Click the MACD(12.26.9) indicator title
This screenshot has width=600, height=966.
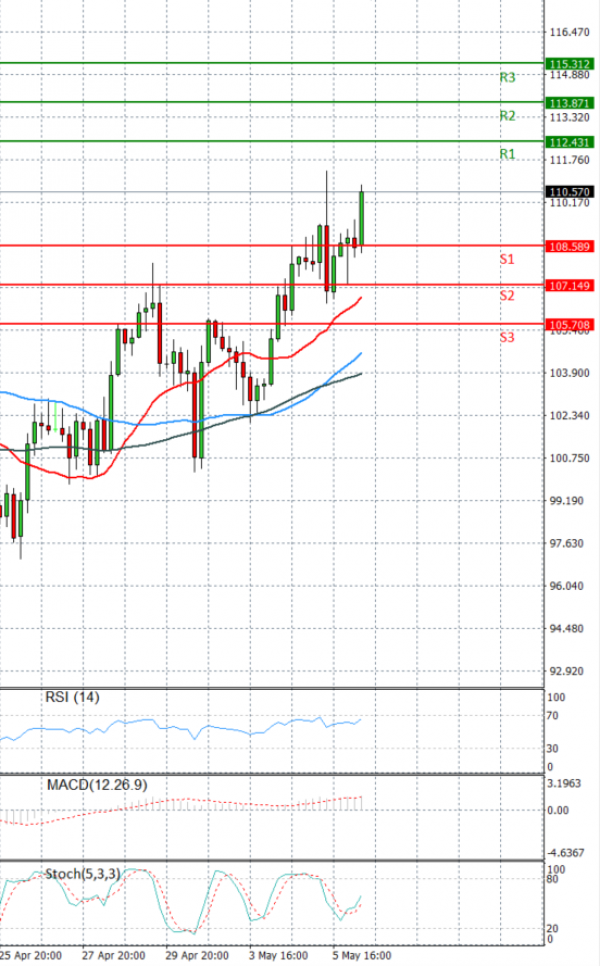click(97, 785)
